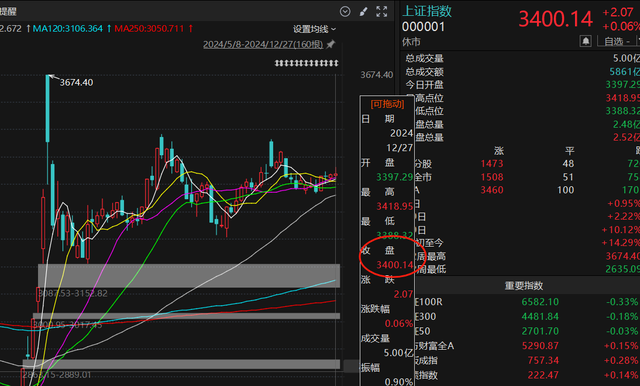Click the 0.90% amplitude value in floating panel
Screen dimensions: 640x386
tap(398, 382)
